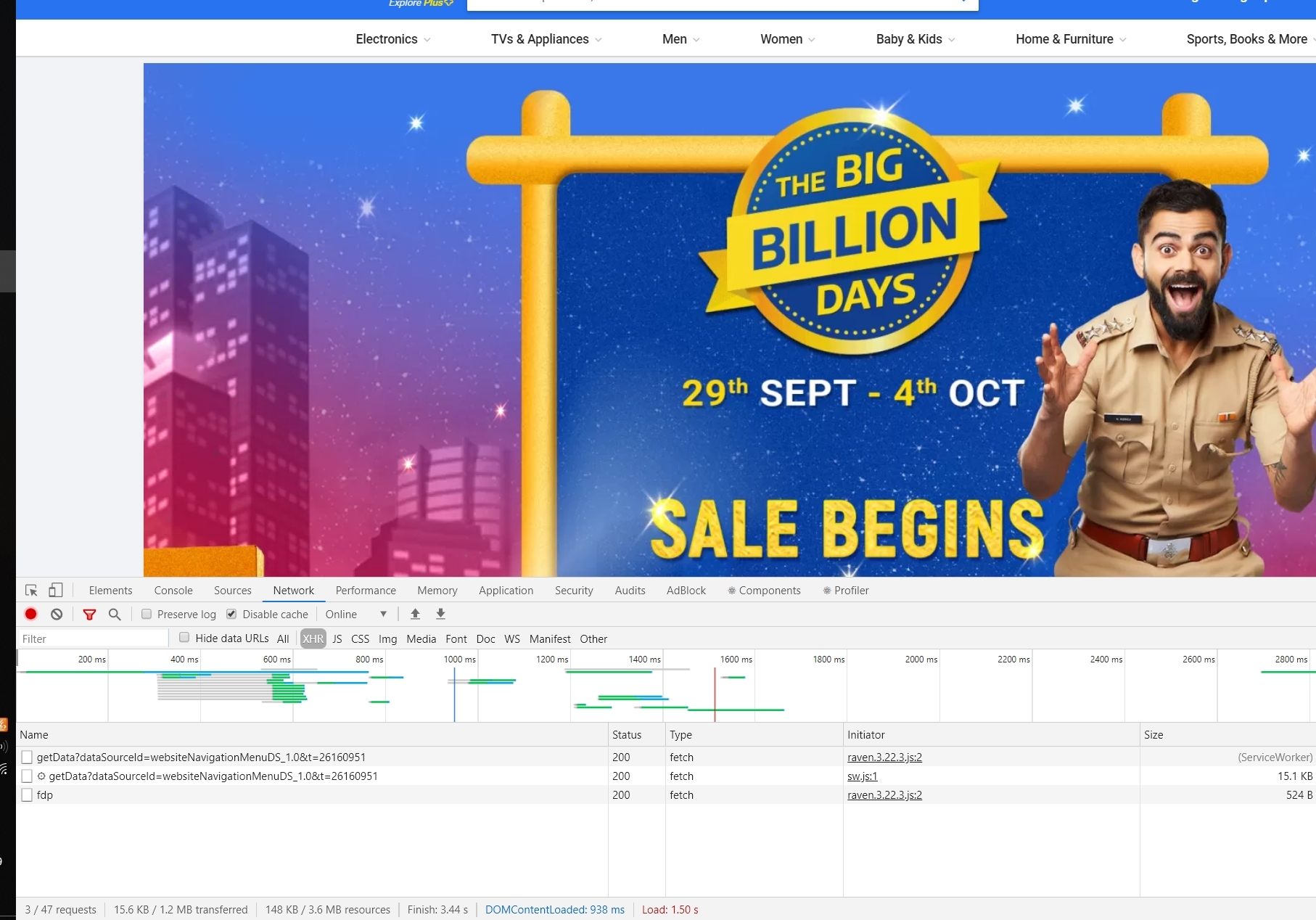Open the Sources tab

tap(233, 591)
